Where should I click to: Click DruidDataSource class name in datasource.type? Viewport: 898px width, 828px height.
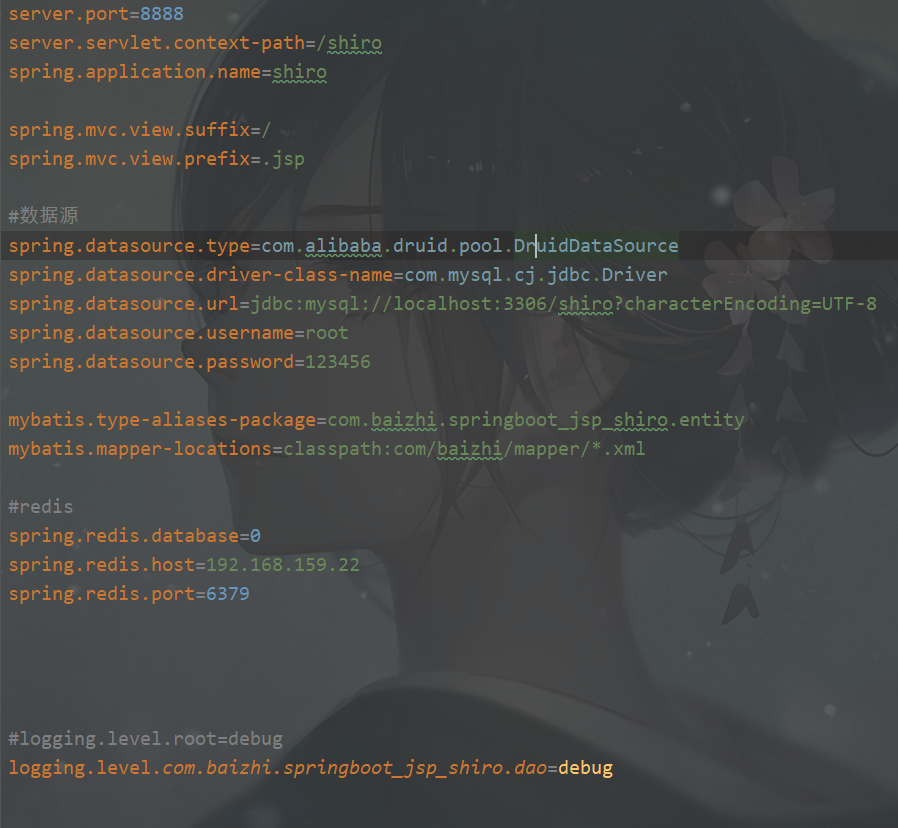(596, 246)
